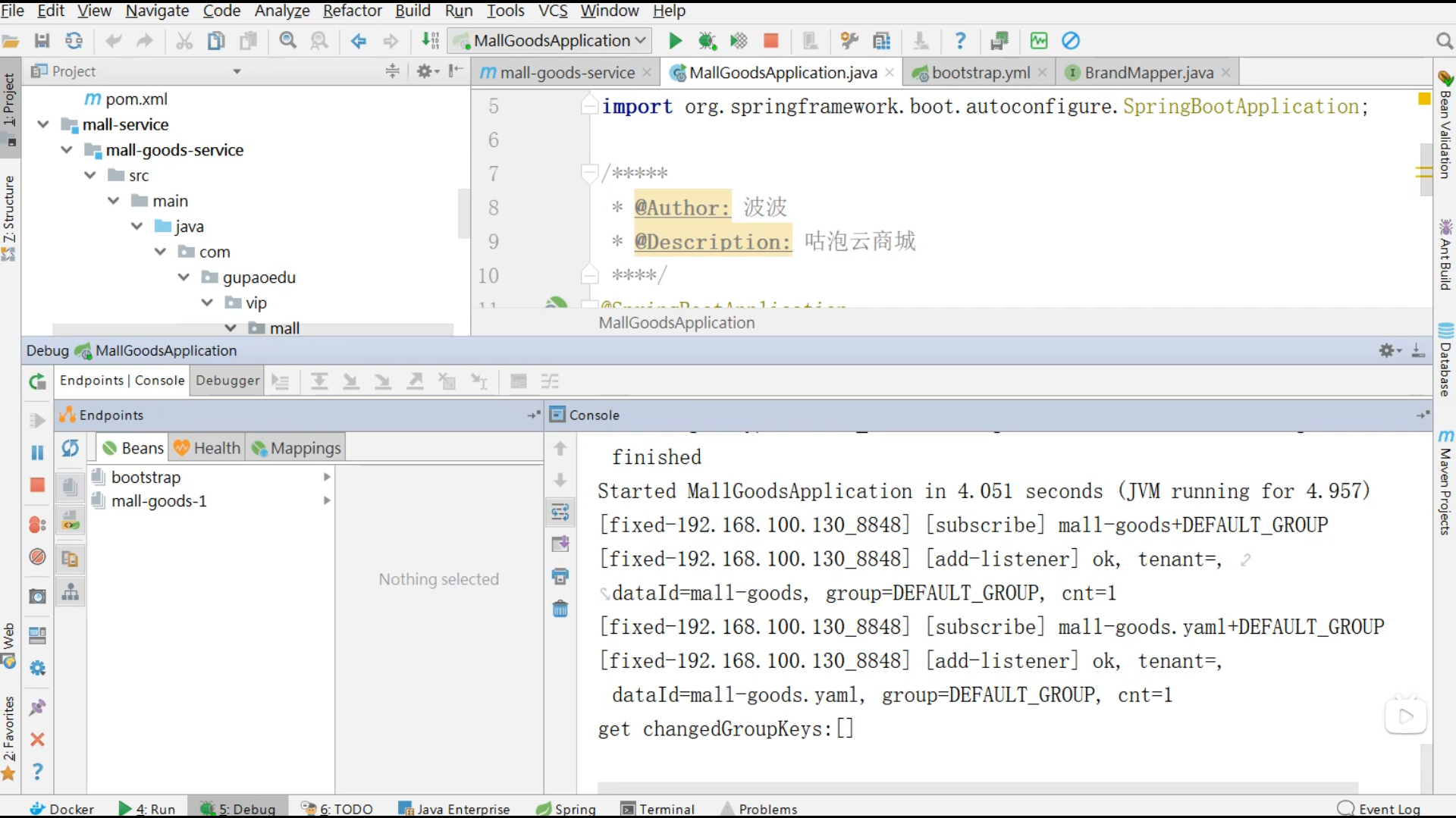Screen dimensions: 1456x818
Task: Select pom.xml in the Project tree
Action: (136, 99)
